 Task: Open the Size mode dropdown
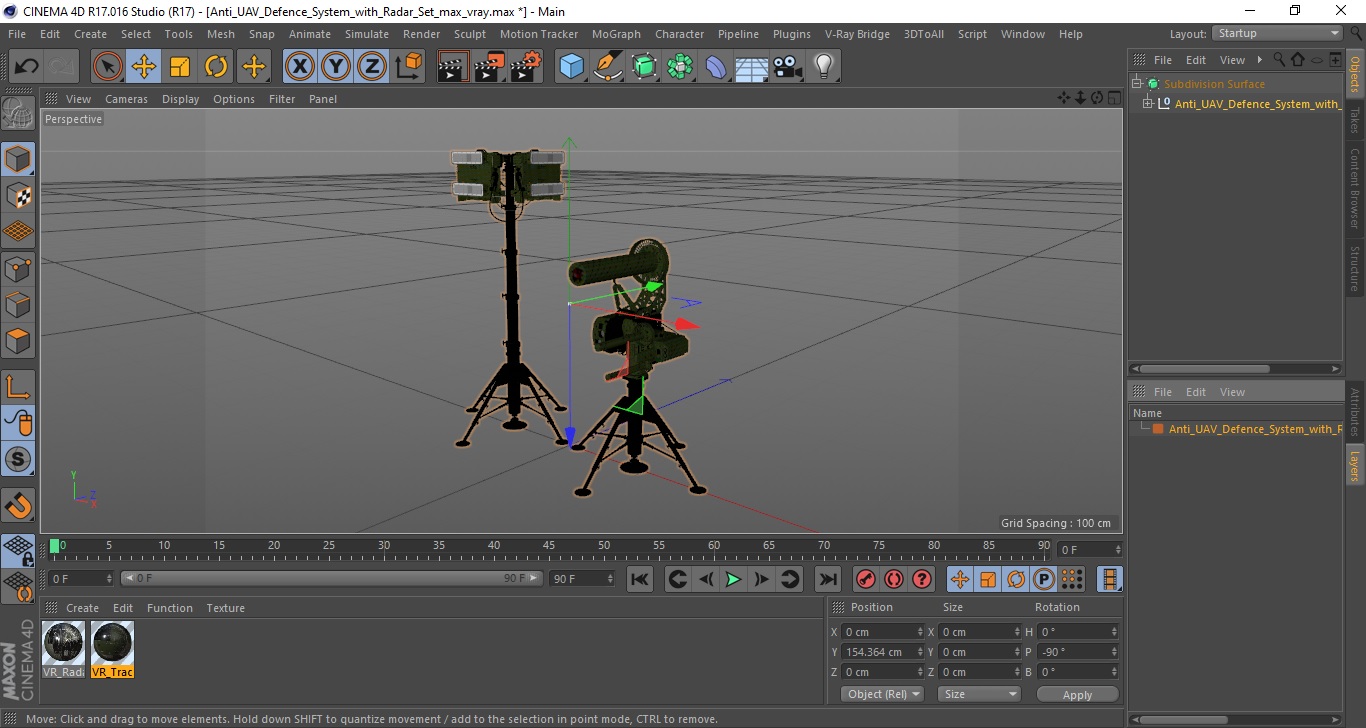(979, 694)
